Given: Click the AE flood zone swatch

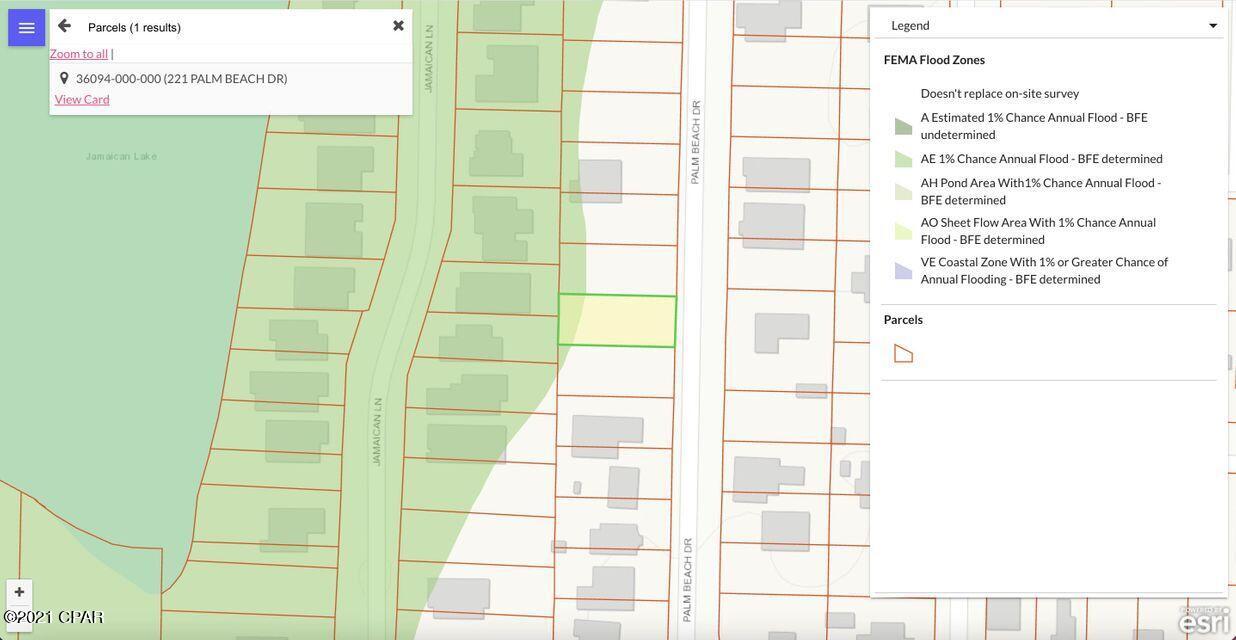Looking at the screenshot, I should (x=903, y=159).
